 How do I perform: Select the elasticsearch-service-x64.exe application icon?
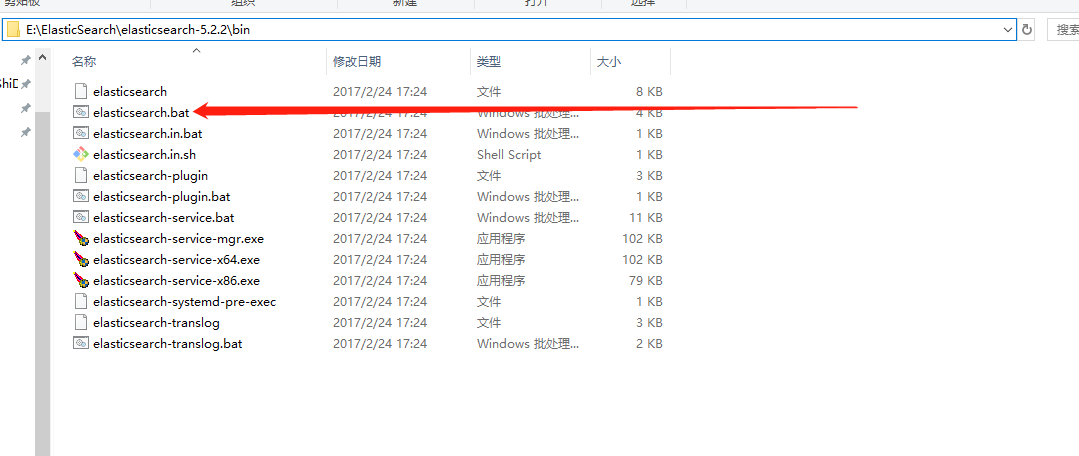[81, 260]
